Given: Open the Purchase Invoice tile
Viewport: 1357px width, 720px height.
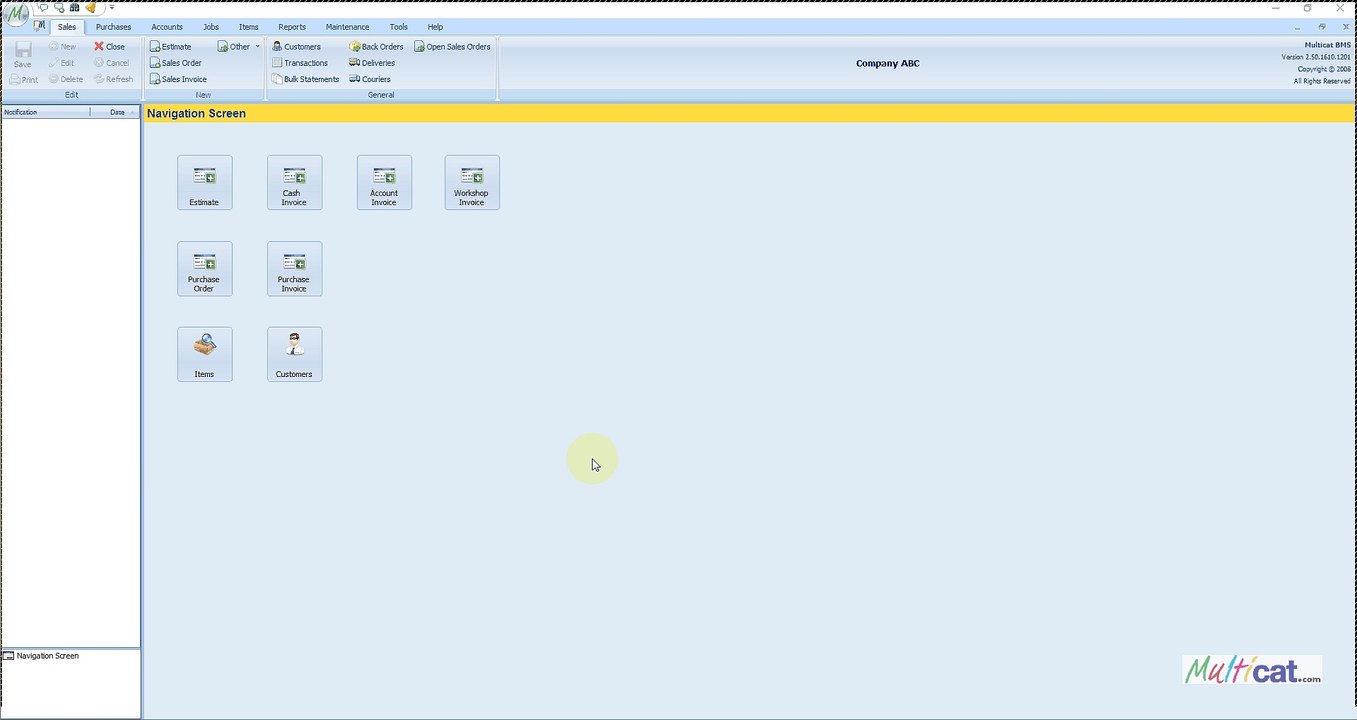Looking at the screenshot, I should tap(294, 268).
